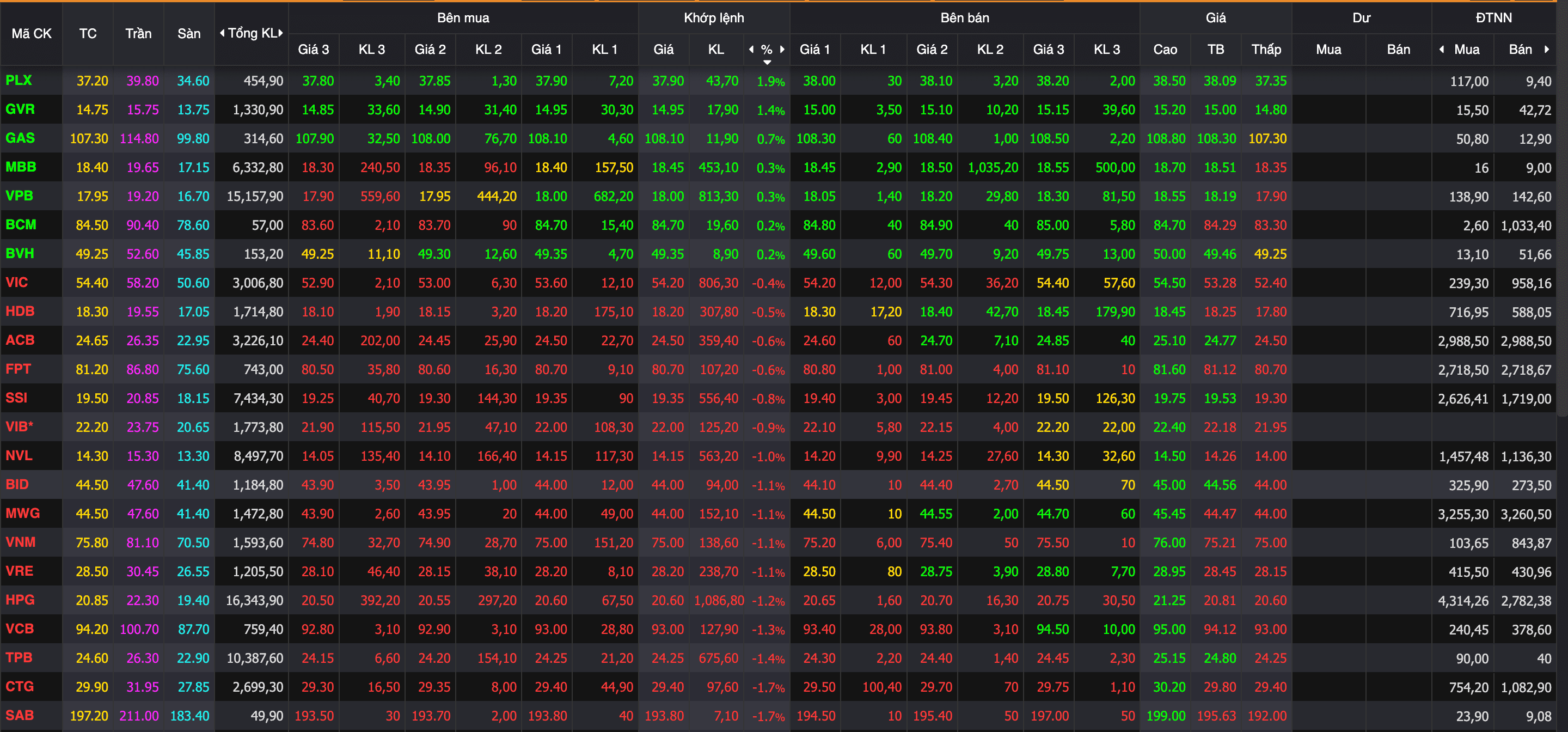Open the BVH ticker symbol
Viewport: 1568px width, 732px height.
(20, 253)
